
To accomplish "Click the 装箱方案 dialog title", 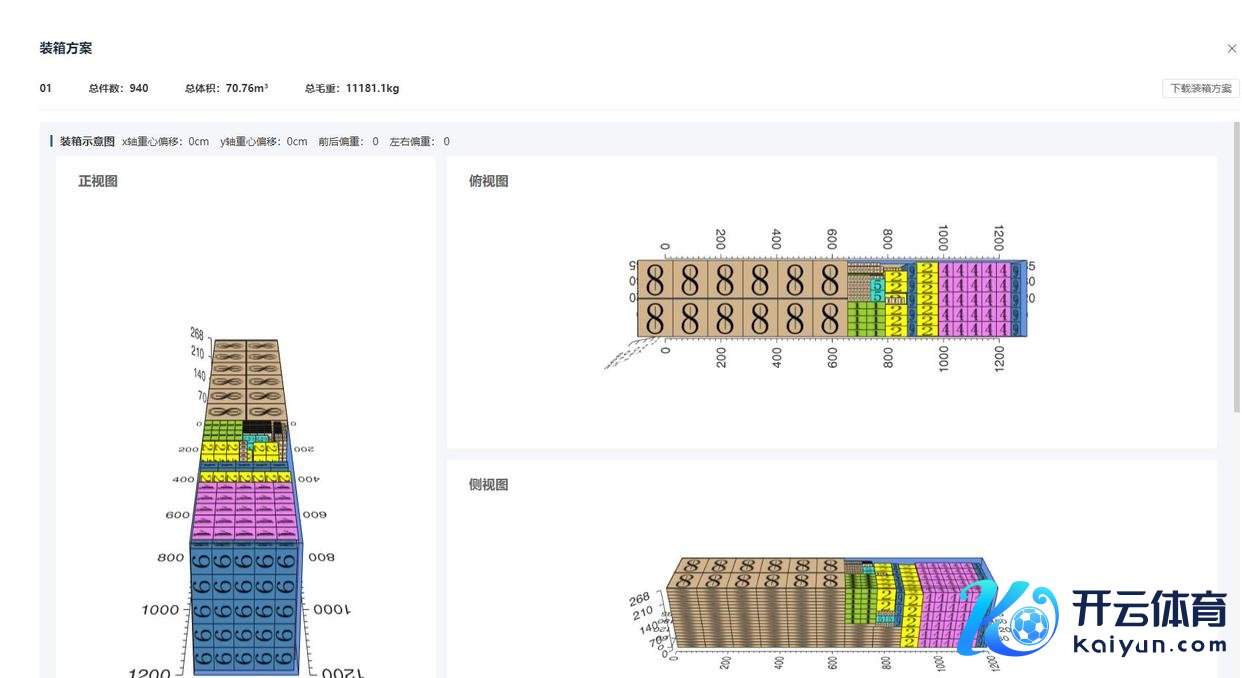I will pyautogui.click(x=66, y=49).
